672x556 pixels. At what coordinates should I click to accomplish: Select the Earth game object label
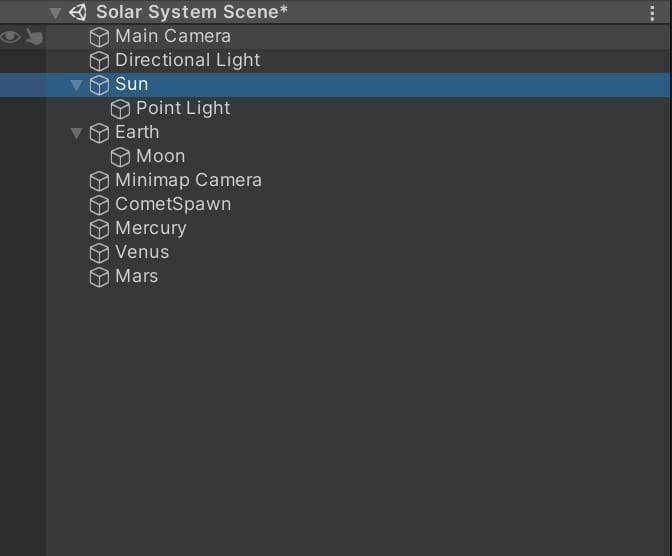tap(137, 132)
